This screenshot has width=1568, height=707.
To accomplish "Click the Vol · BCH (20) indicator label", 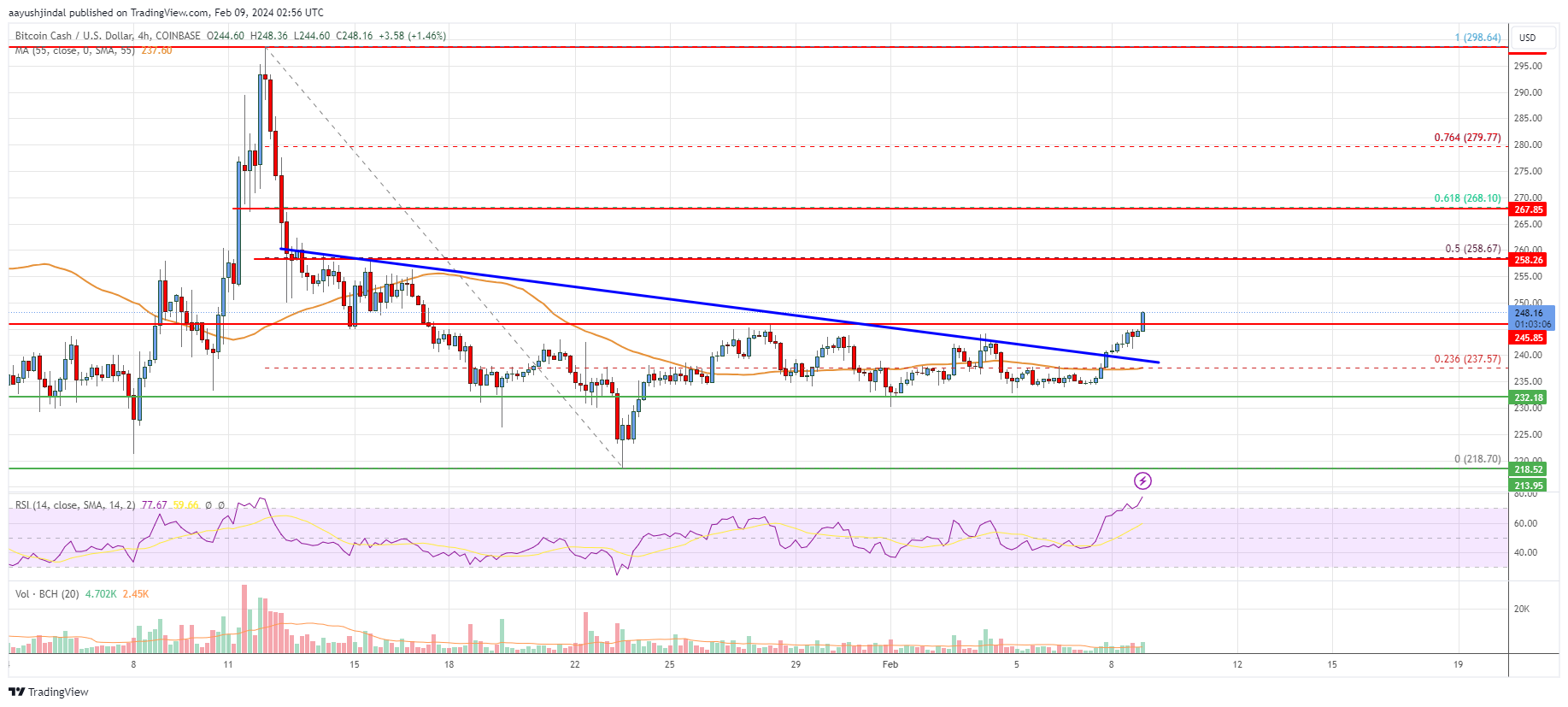I will click(47, 593).
